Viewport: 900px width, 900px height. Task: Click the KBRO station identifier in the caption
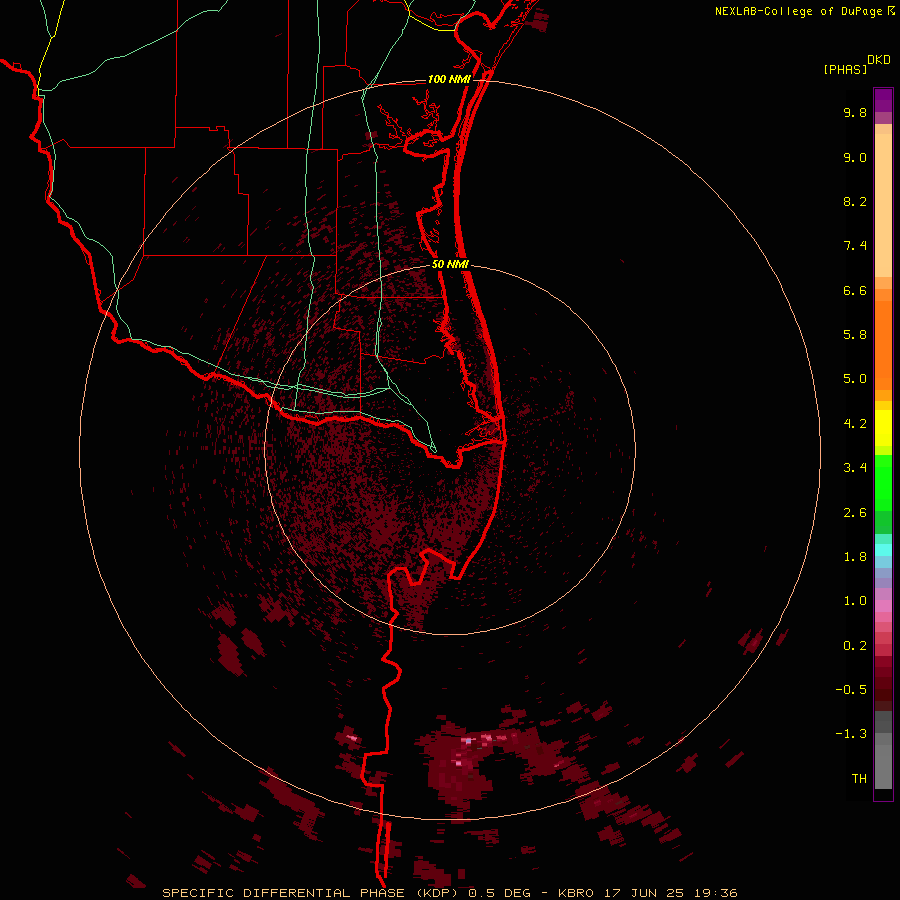tap(576, 893)
